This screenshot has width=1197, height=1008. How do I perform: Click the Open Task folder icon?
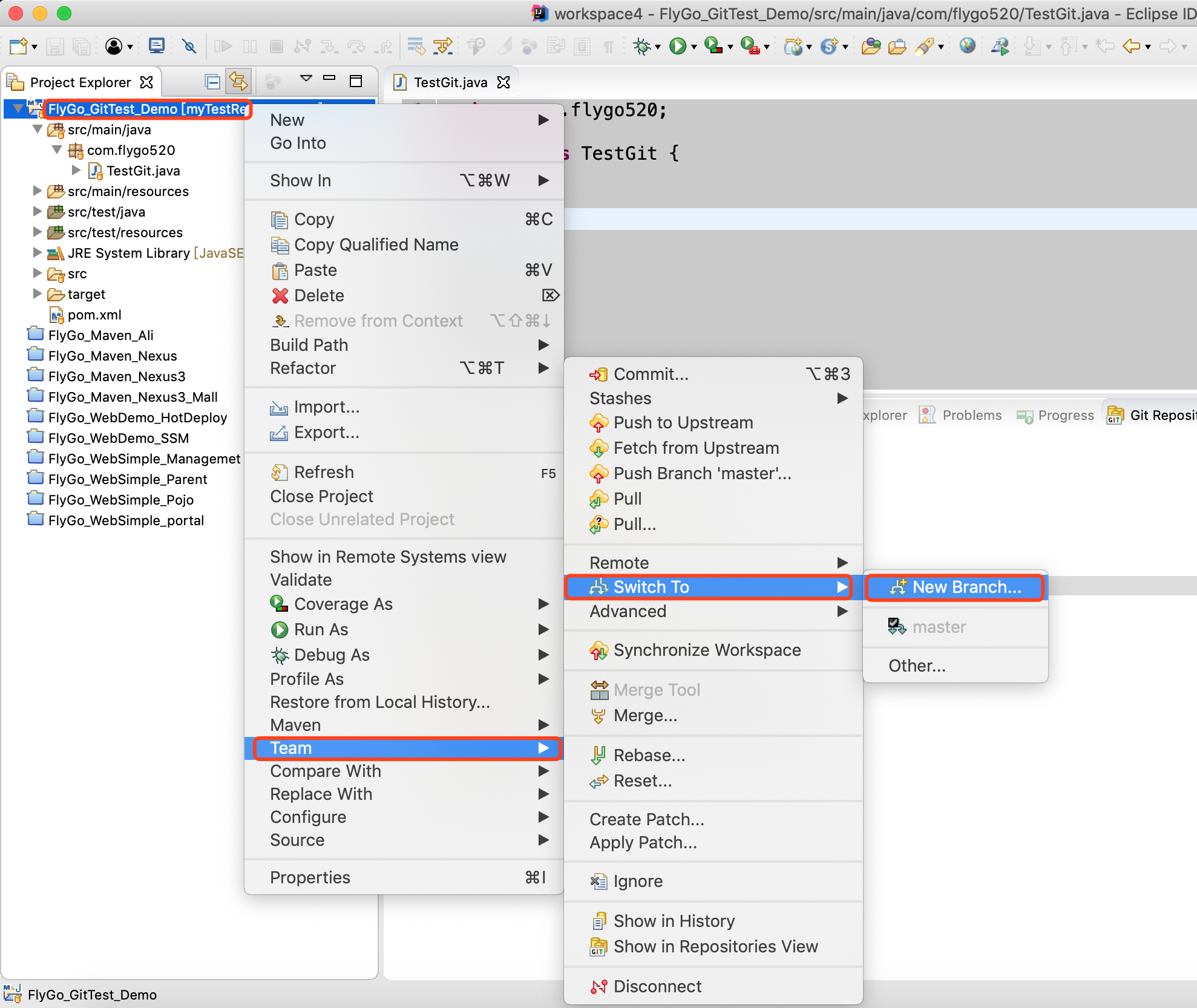pos(896,47)
